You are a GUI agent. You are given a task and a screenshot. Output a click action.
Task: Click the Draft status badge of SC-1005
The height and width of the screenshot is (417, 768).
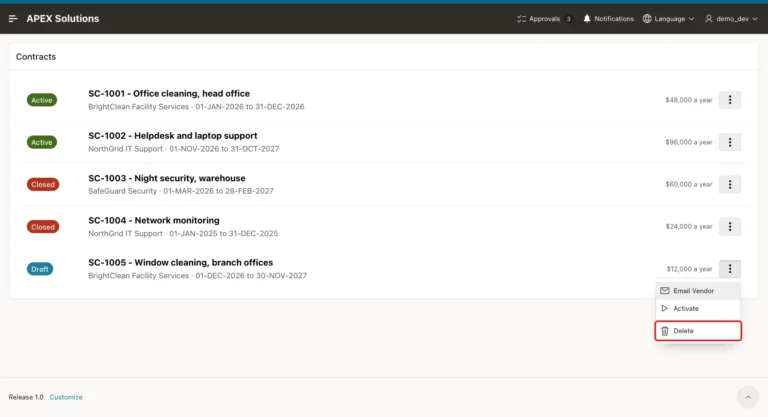point(40,269)
